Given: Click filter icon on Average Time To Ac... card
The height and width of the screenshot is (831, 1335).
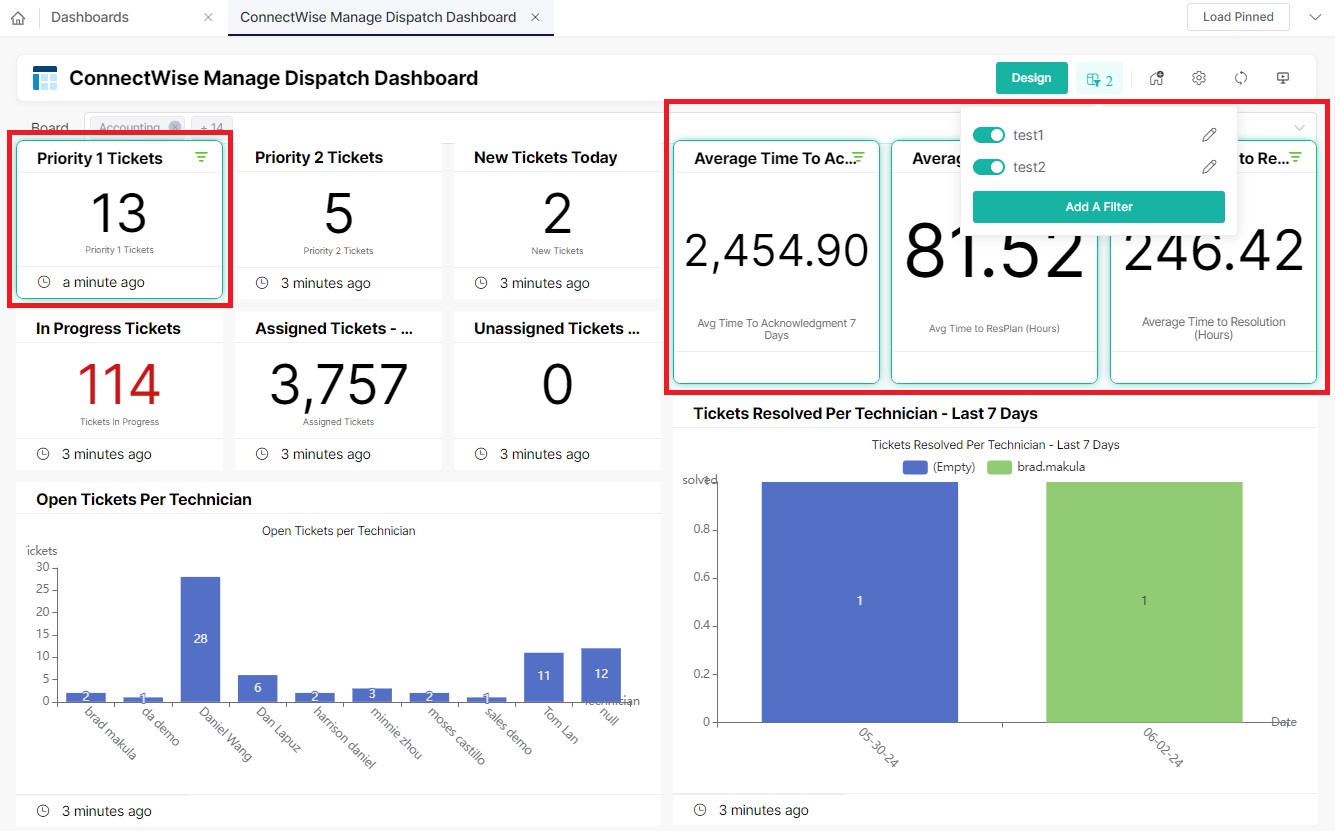Looking at the screenshot, I should tap(858, 157).
